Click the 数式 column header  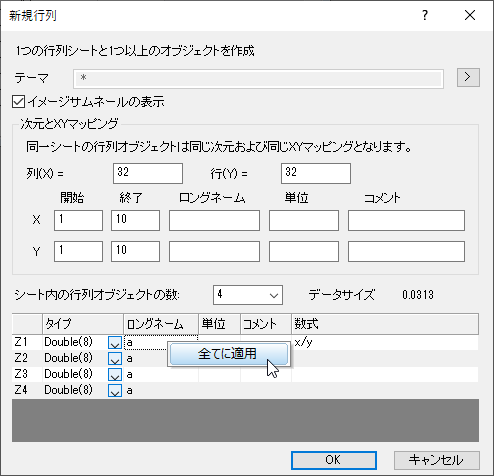[385, 324]
